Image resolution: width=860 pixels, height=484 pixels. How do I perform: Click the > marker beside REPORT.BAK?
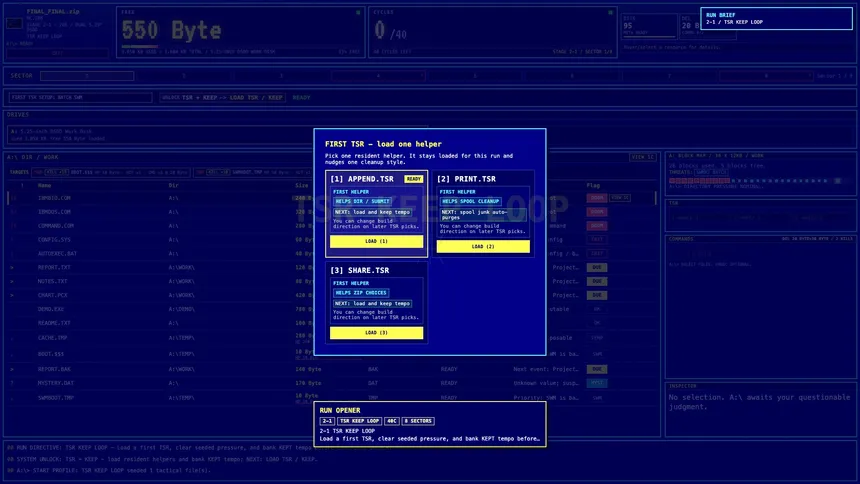click(12, 369)
